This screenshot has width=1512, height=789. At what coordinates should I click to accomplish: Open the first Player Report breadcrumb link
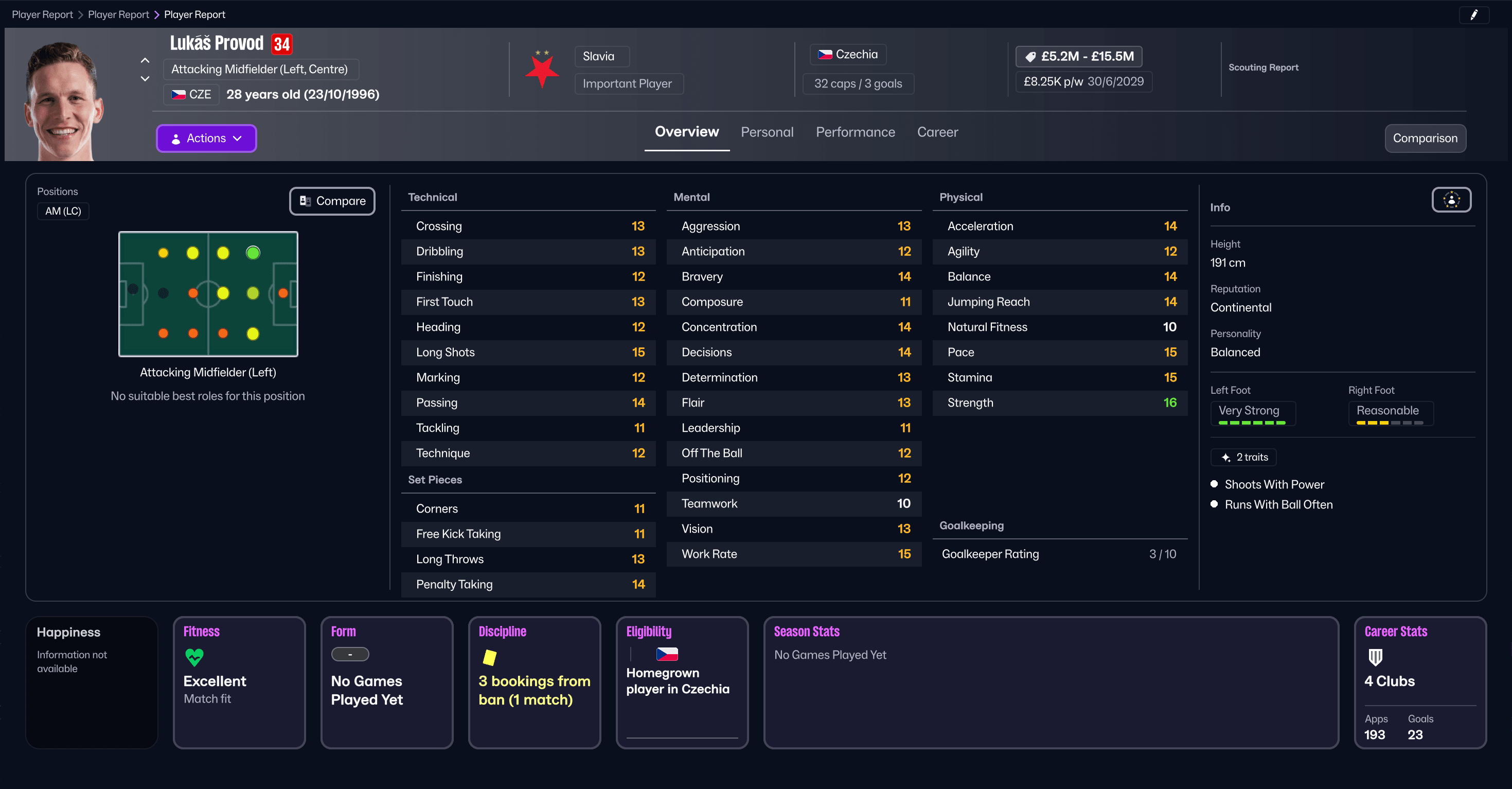(x=42, y=14)
